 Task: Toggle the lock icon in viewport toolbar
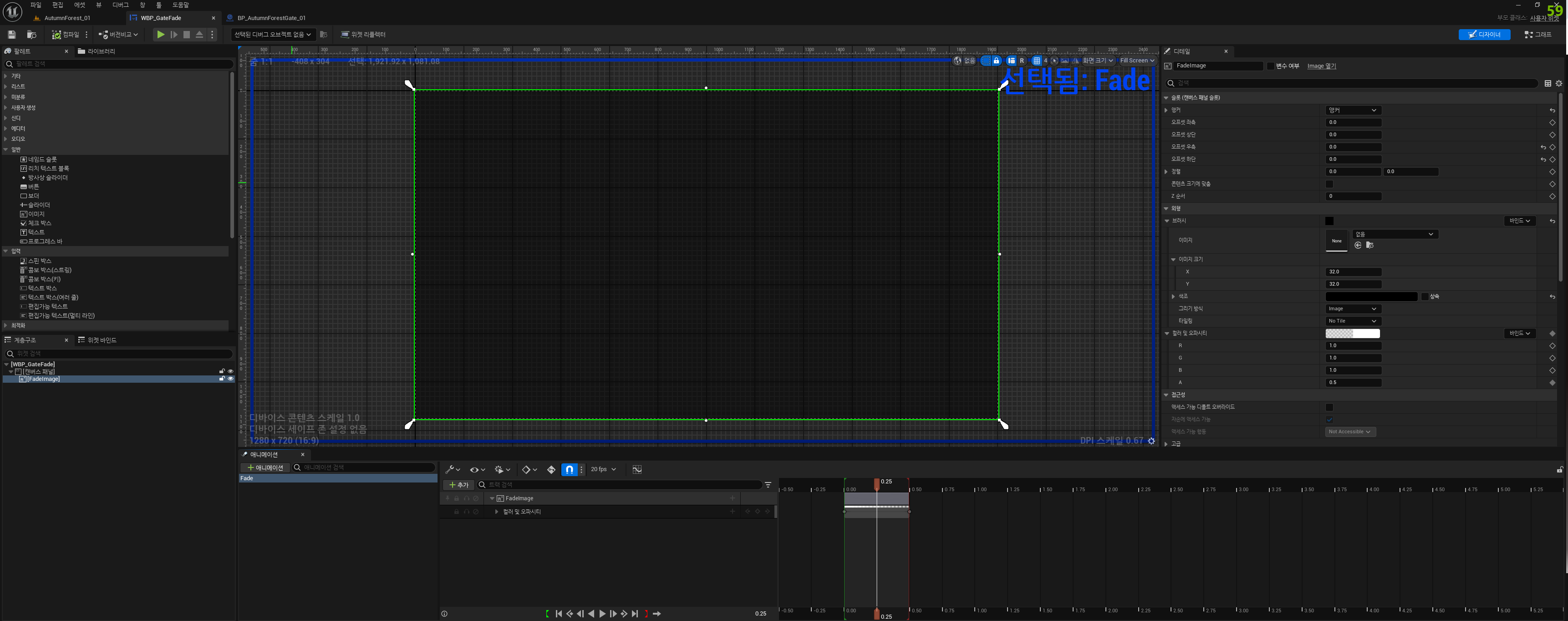click(997, 61)
